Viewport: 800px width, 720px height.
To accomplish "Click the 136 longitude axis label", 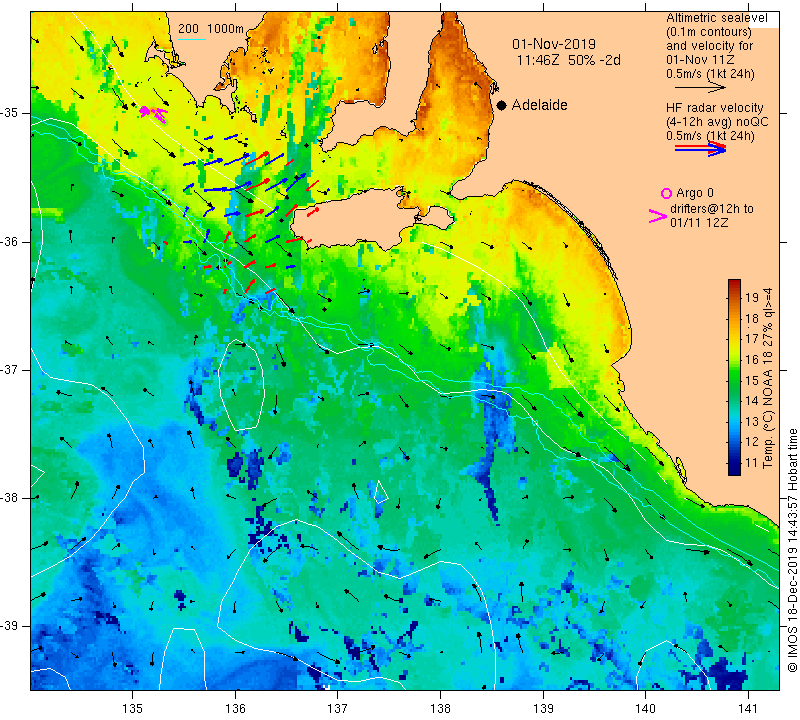I will click(x=235, y=708).
